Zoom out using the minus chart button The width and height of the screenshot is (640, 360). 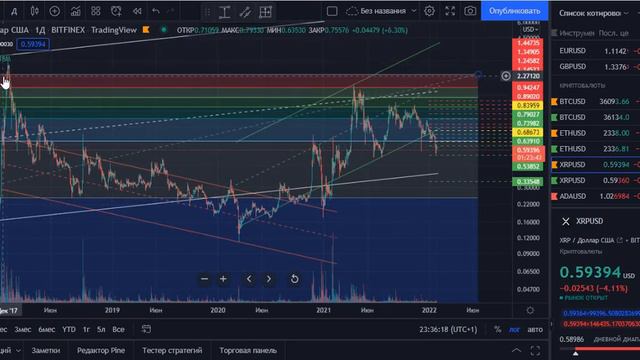point(204,279)
